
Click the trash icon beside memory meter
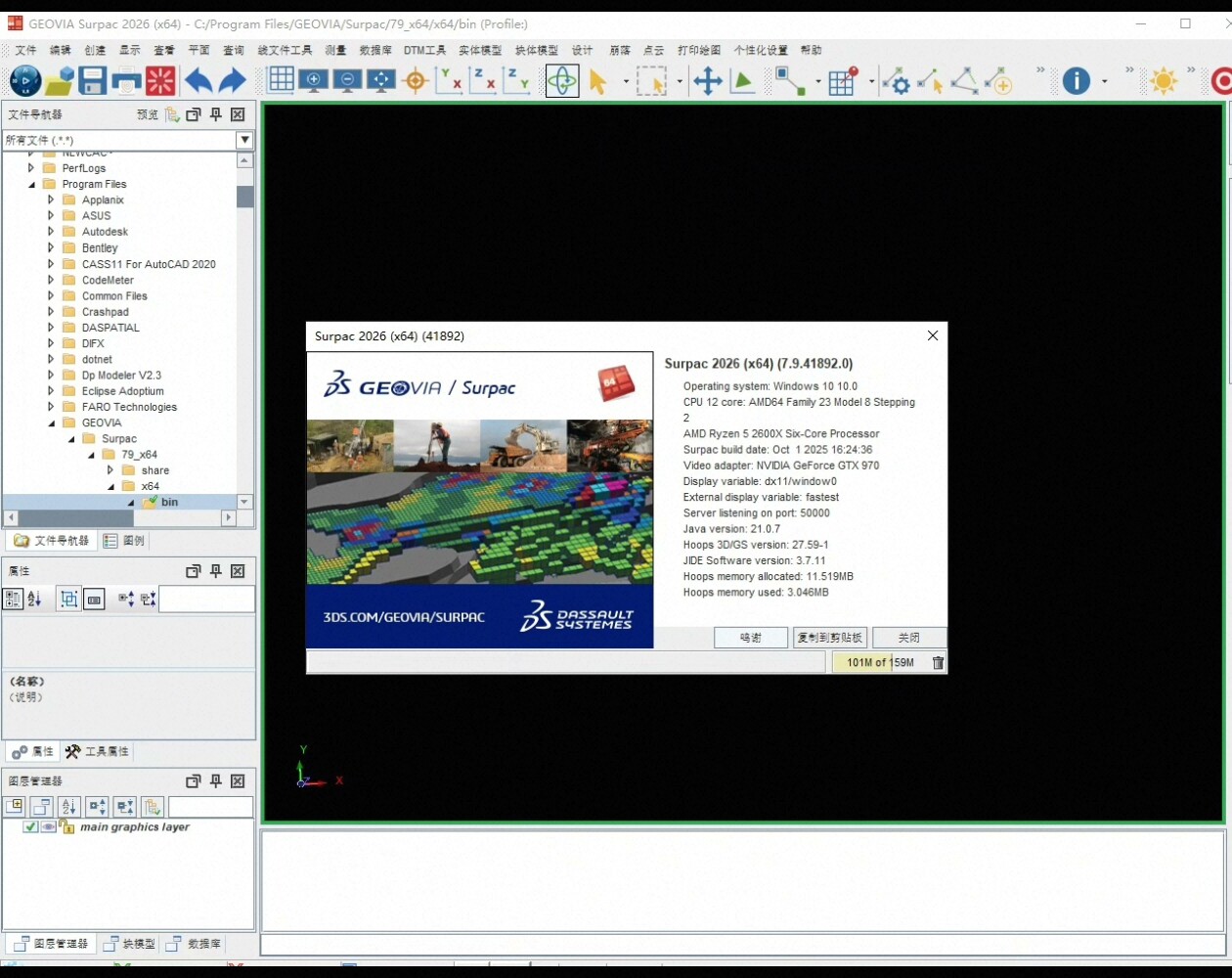point(939,663)
